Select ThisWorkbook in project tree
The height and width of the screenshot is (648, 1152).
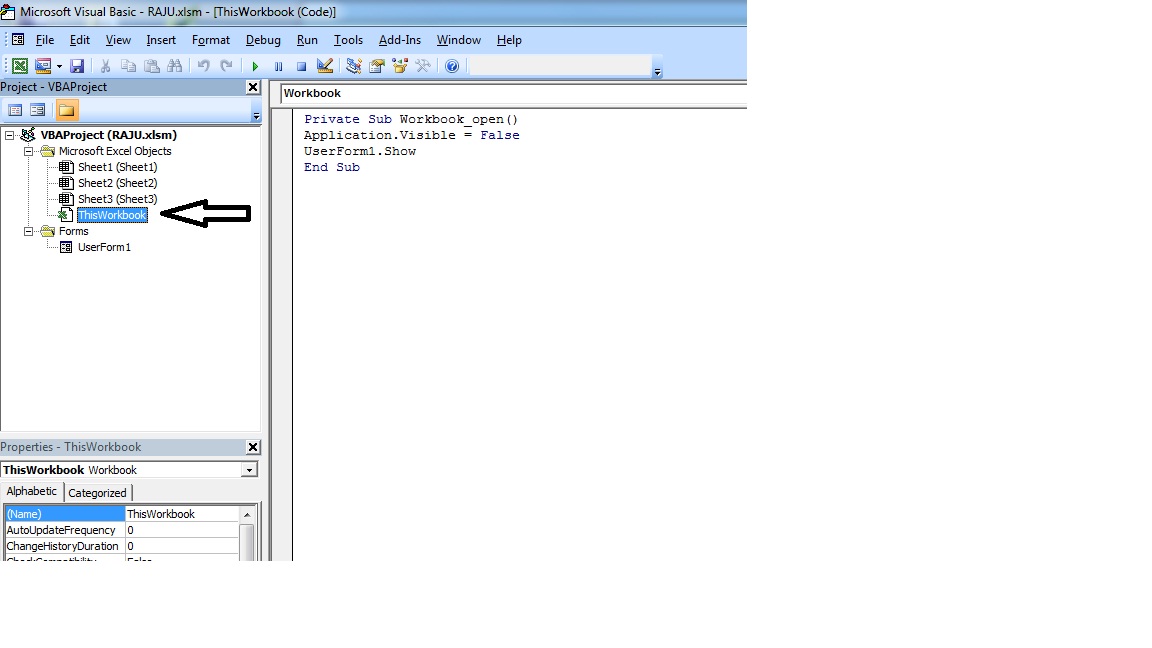click(x=112, y=215)
